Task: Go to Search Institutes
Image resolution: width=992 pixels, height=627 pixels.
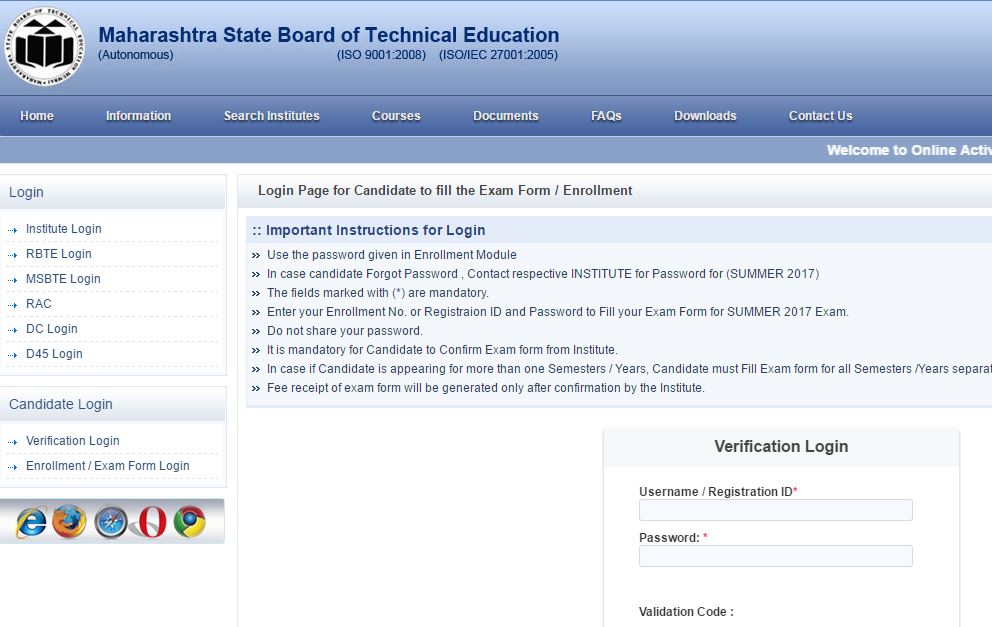Action: (271, 116)
